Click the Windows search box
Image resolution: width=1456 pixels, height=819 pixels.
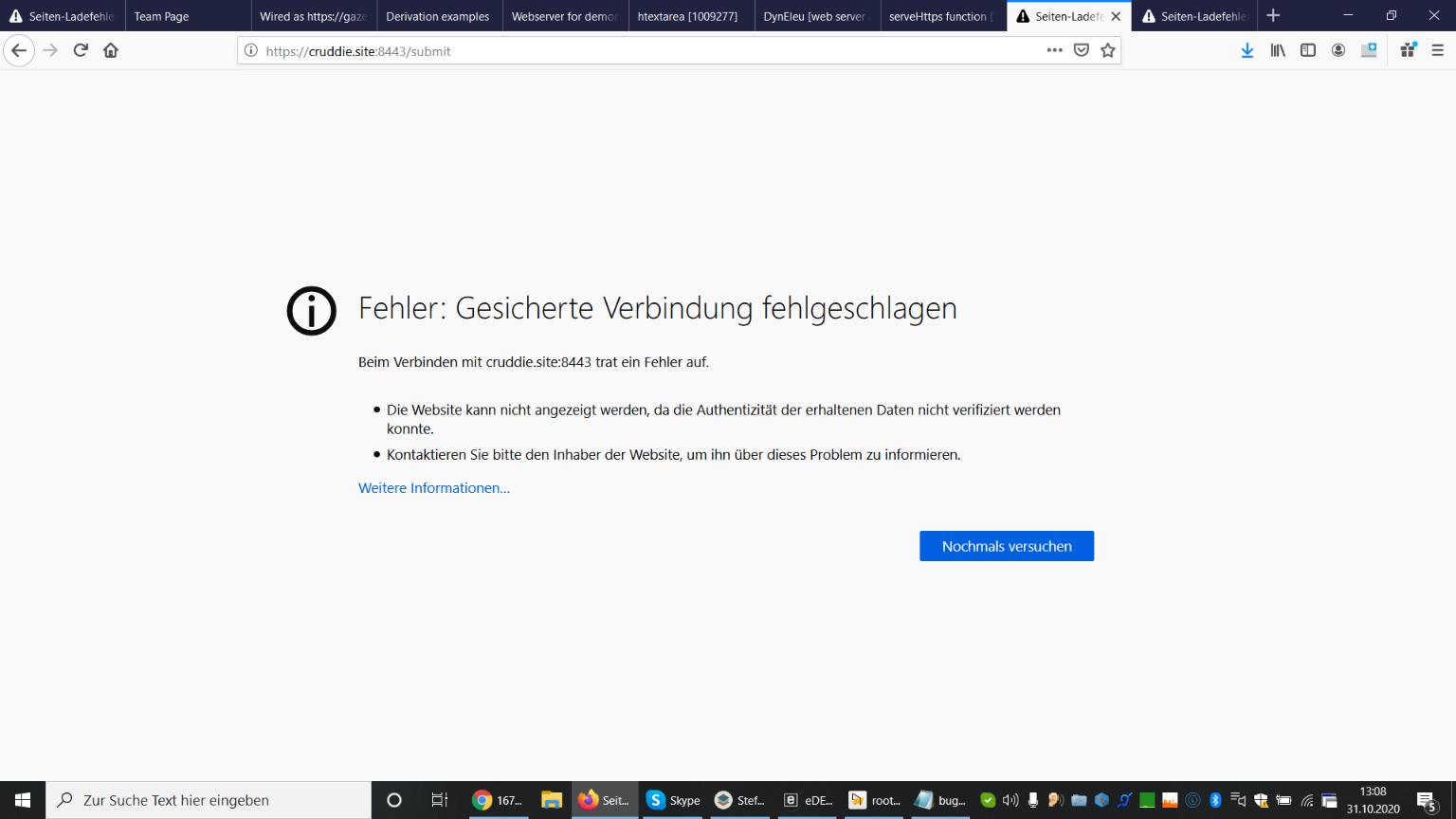click(x=209, y=800)
